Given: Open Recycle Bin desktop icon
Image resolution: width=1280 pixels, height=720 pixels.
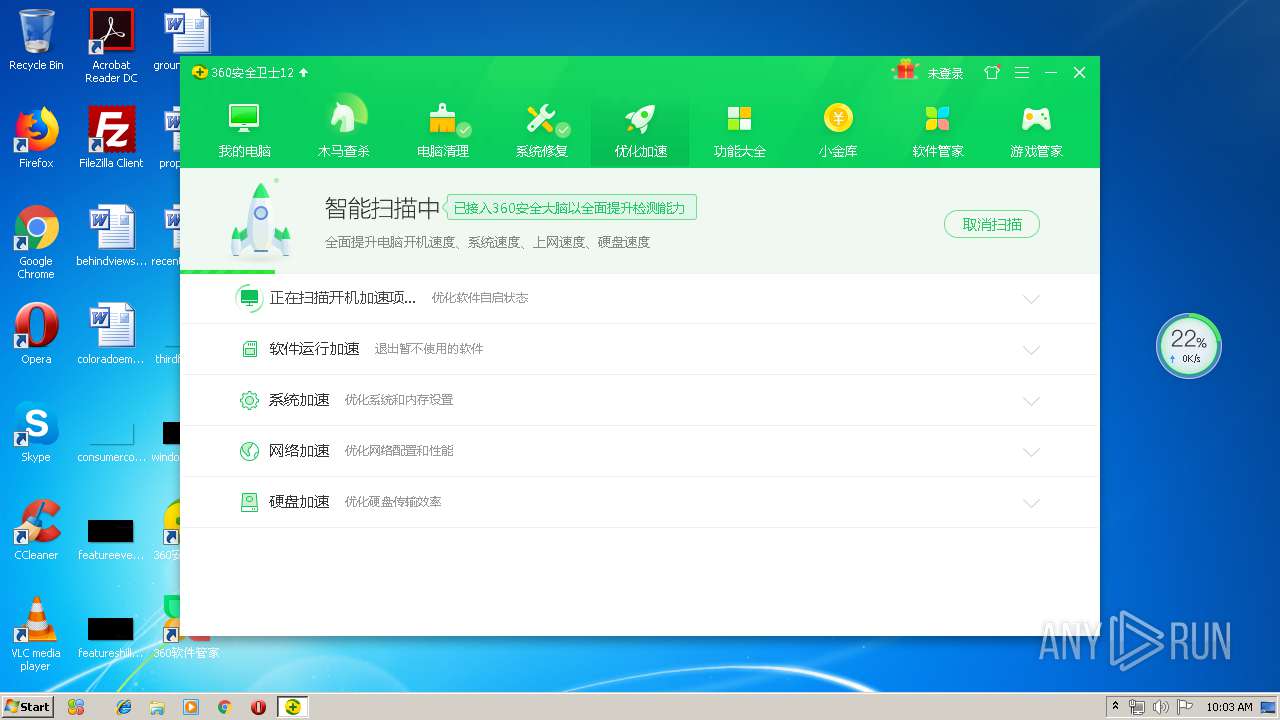Looking at the screenshot, I should point(36,40).
